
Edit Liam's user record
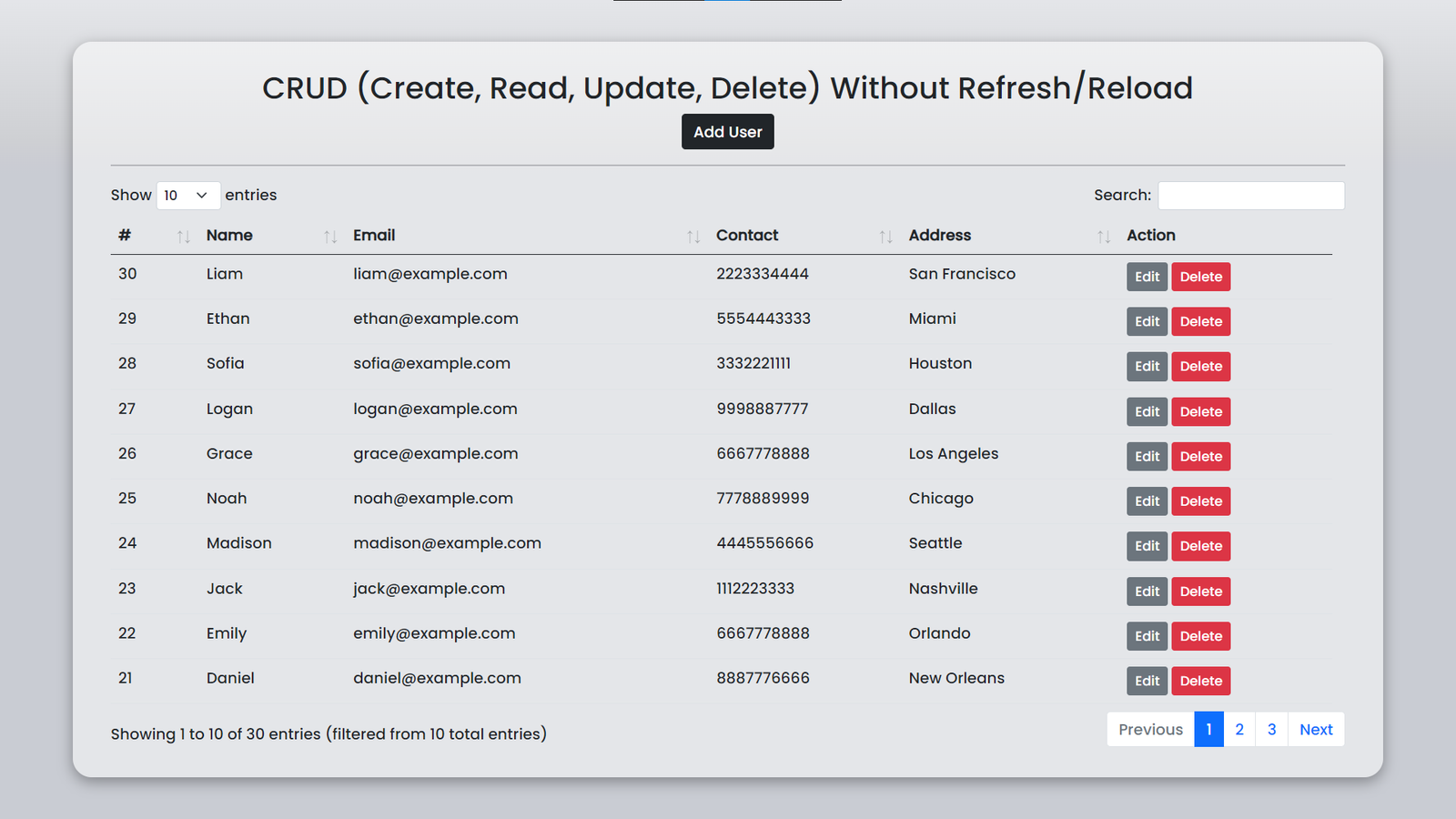tap(1147, 277)
